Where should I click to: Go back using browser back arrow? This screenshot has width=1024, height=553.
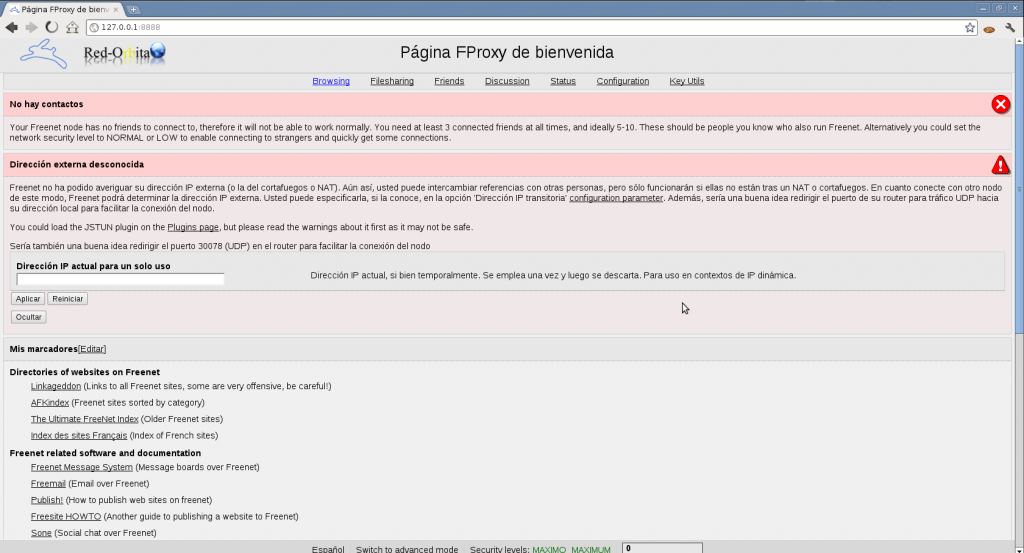11,27
